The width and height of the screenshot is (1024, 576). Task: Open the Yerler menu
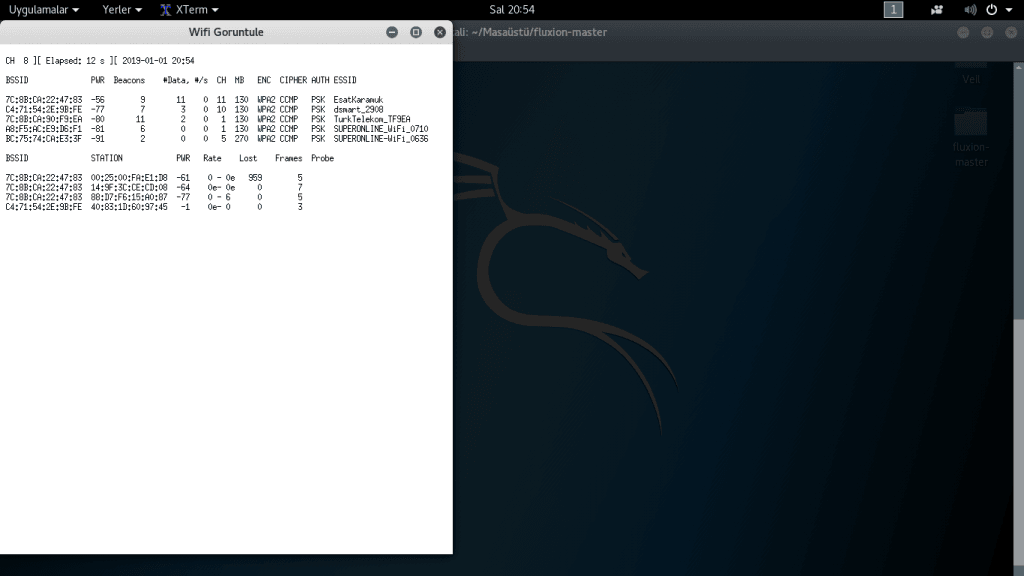[122, 10]
